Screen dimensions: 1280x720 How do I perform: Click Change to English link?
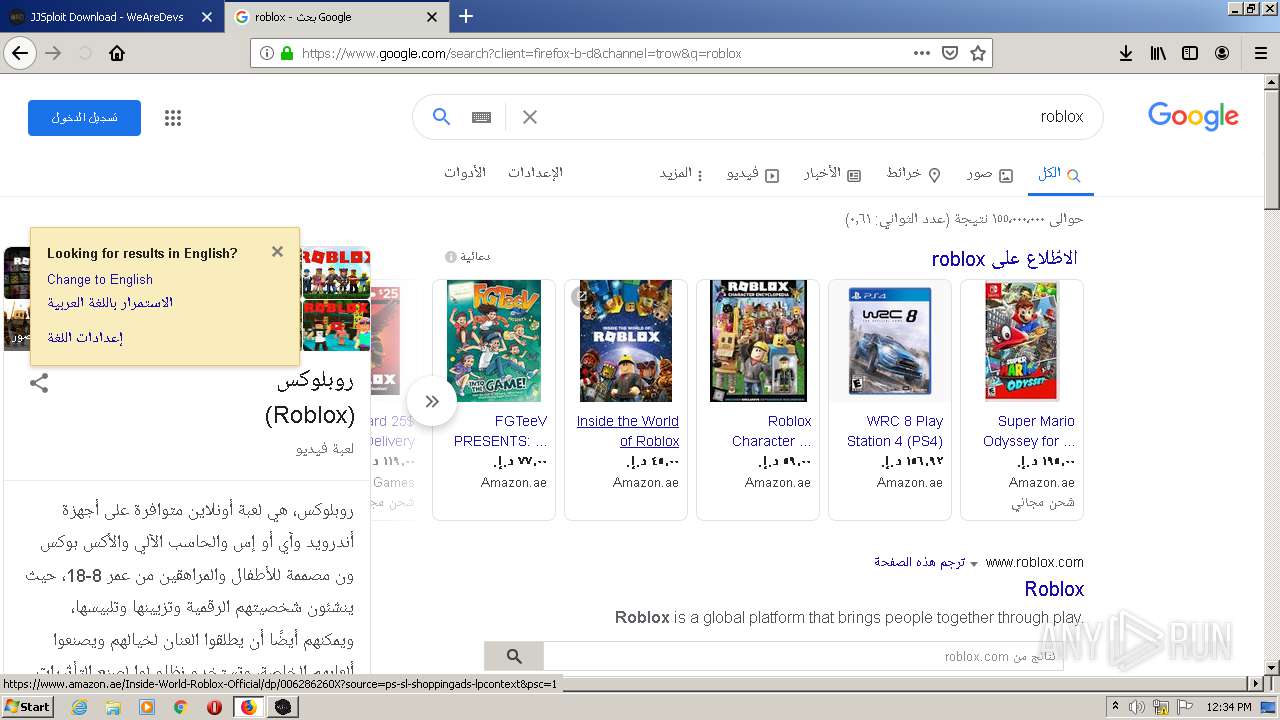(x=100, y=279)
